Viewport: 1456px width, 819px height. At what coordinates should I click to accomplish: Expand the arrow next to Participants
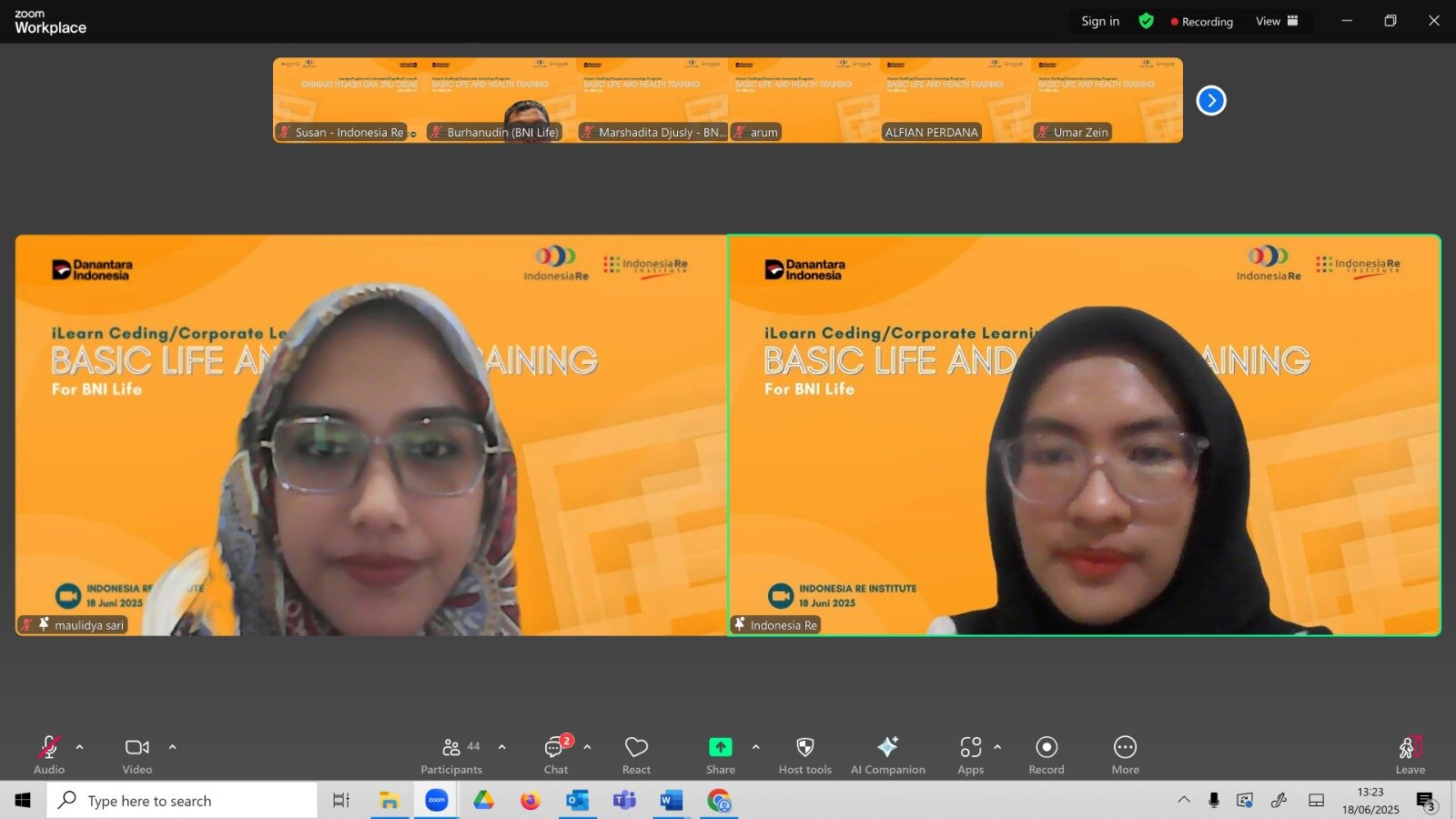tap(502, 747)
